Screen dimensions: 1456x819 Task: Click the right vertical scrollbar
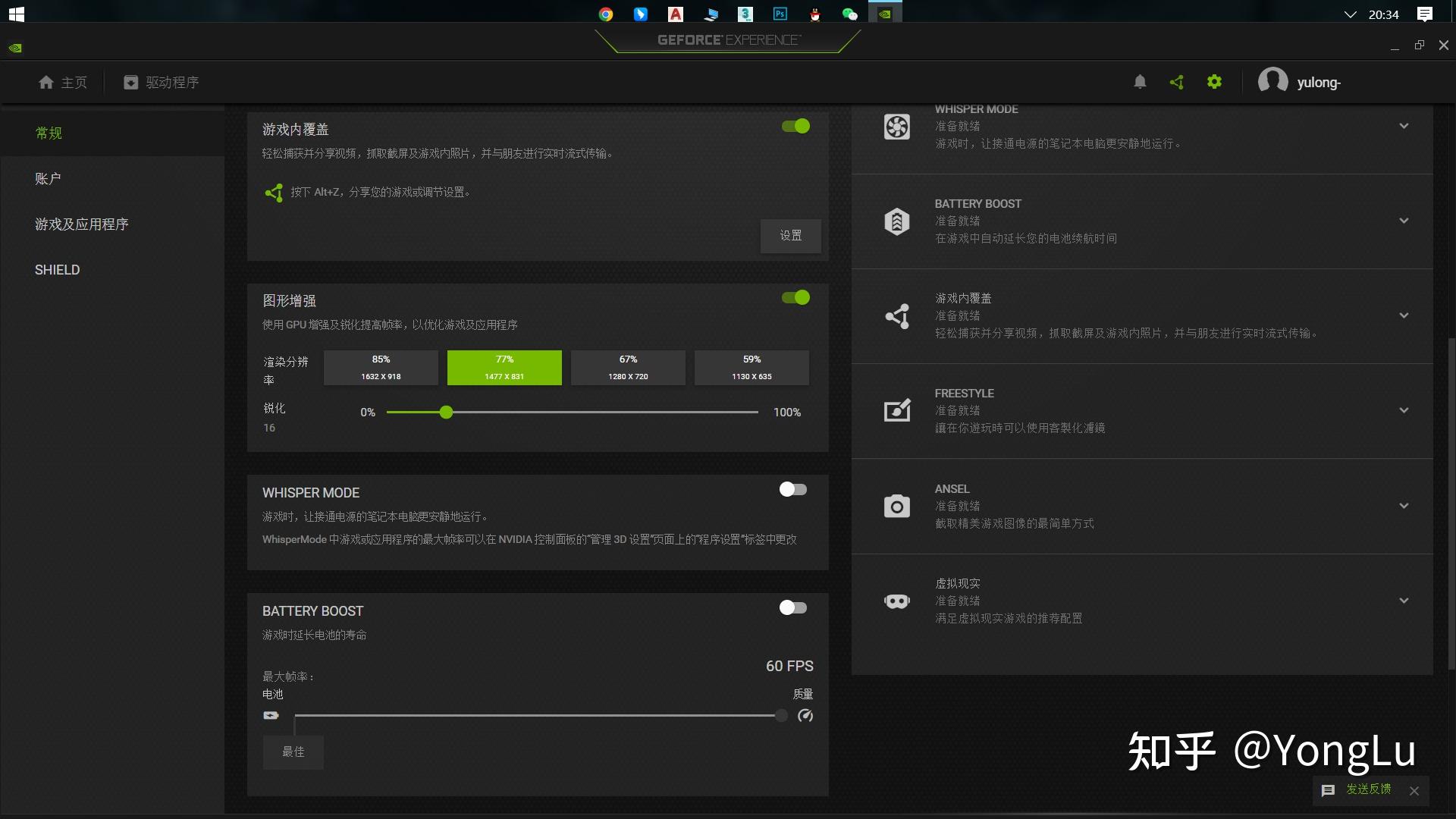coord(1451,504)
